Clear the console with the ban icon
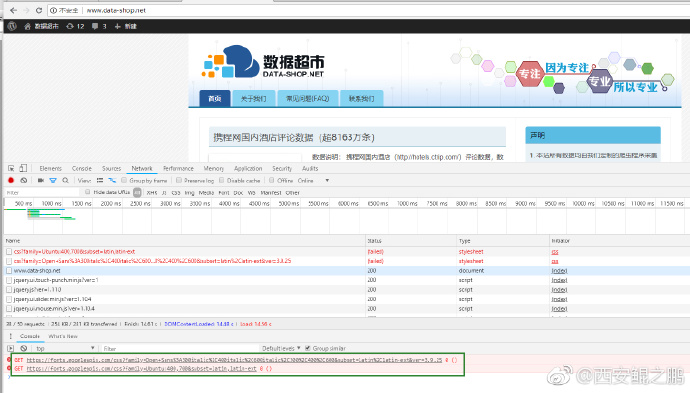This screenshot has height=393, width=690. [x=24, y=348]
